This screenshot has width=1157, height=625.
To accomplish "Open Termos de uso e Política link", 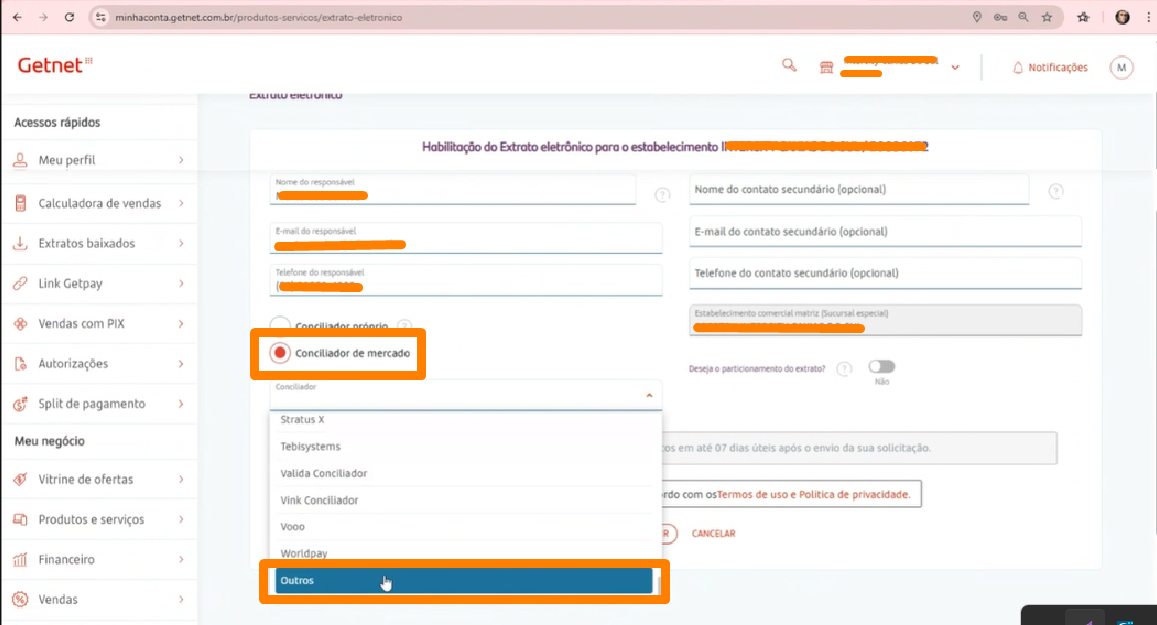I will pyautogui.click(x=813, y=494).
